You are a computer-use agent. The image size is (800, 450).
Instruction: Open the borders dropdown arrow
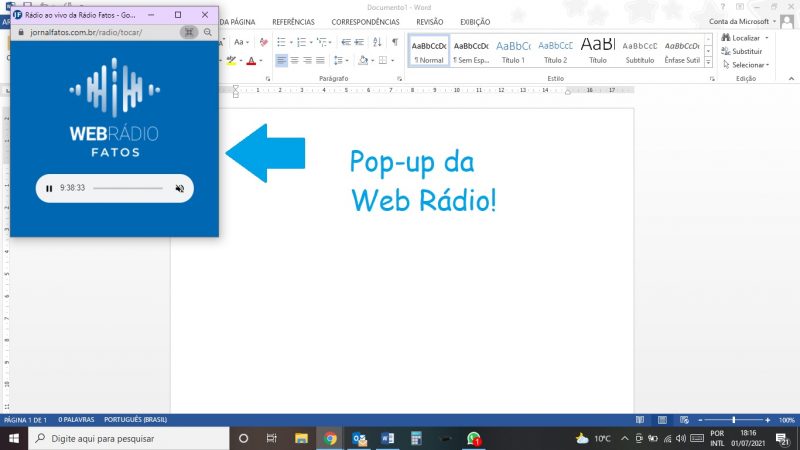point(392,61)
